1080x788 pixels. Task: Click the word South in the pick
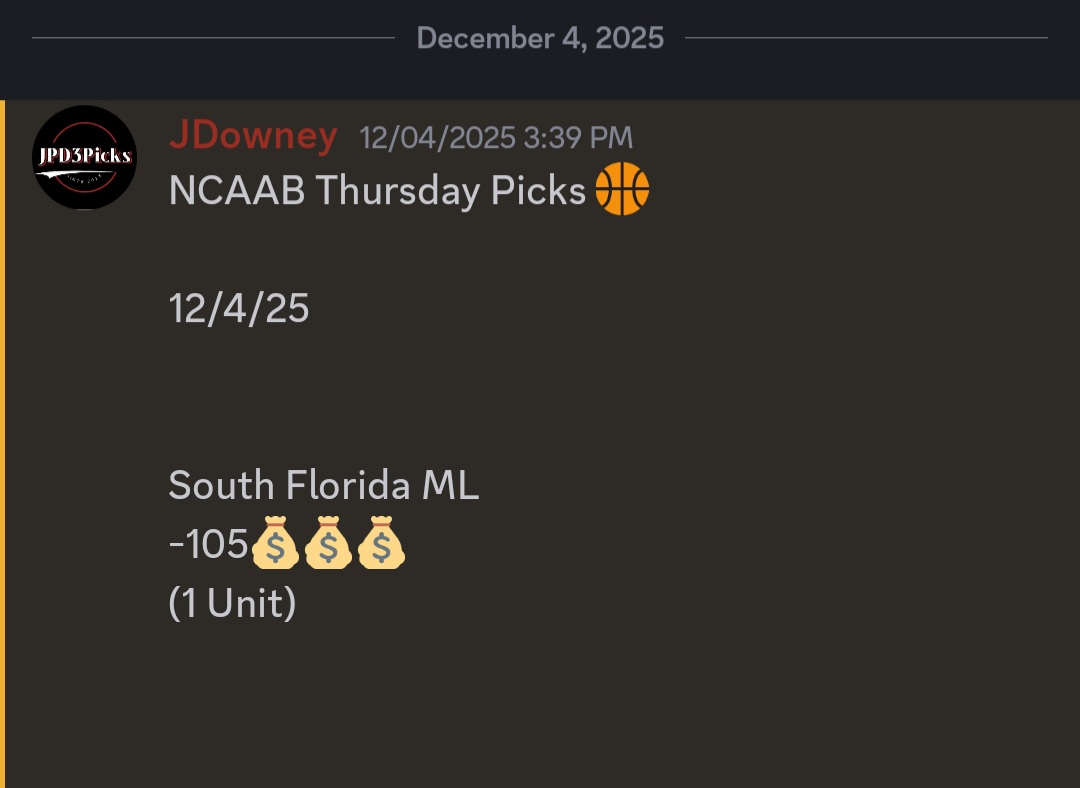click(x=220, y=486)
